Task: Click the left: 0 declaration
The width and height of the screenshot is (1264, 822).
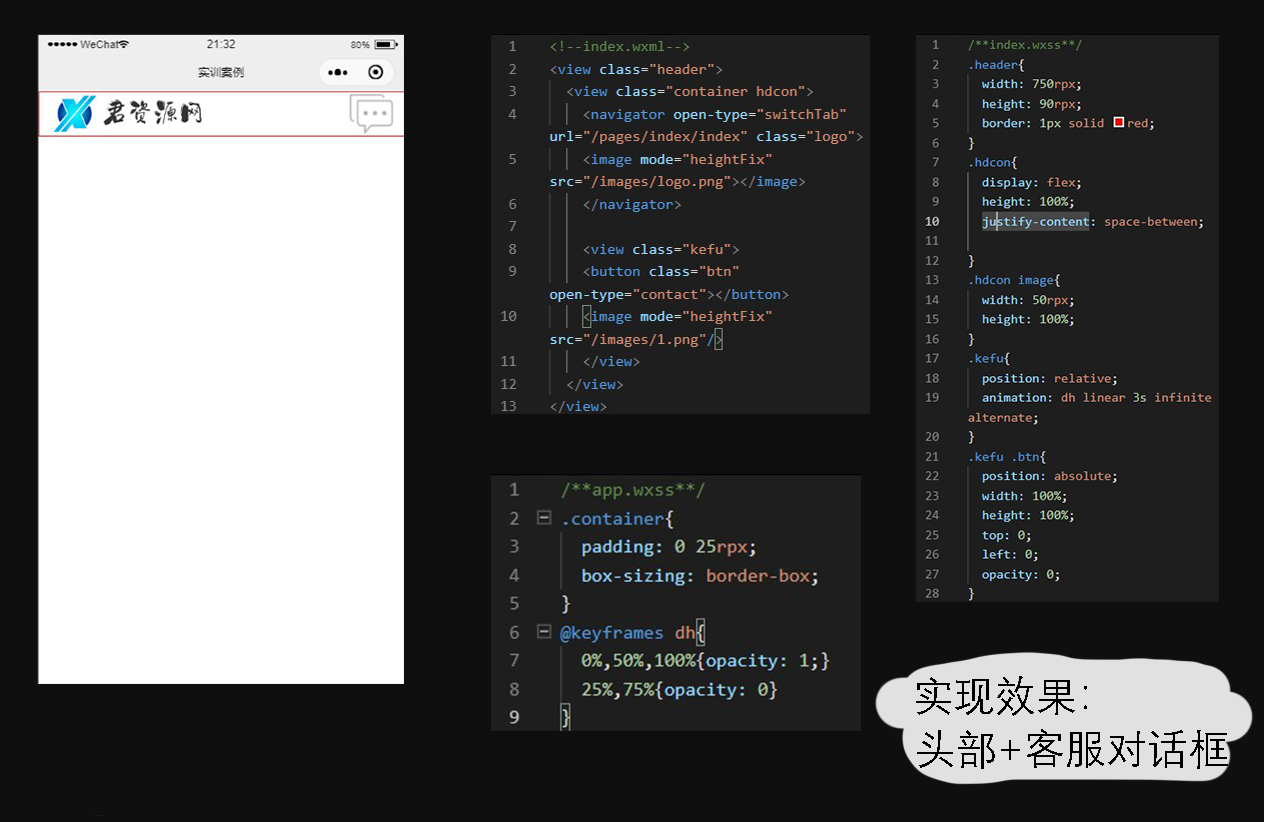Action: click(x=1010, y=554)
